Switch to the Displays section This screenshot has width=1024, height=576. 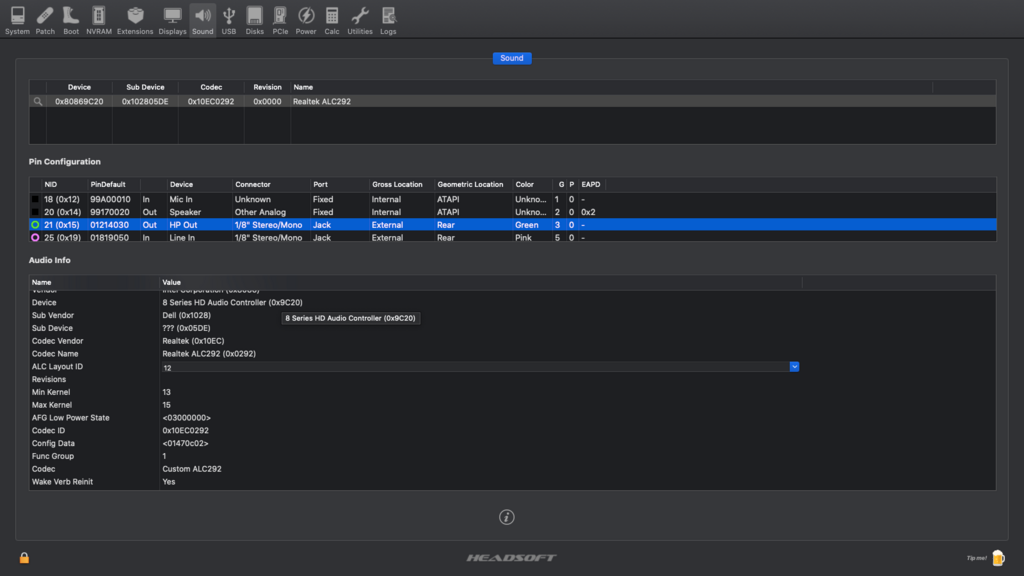(172, 19)
